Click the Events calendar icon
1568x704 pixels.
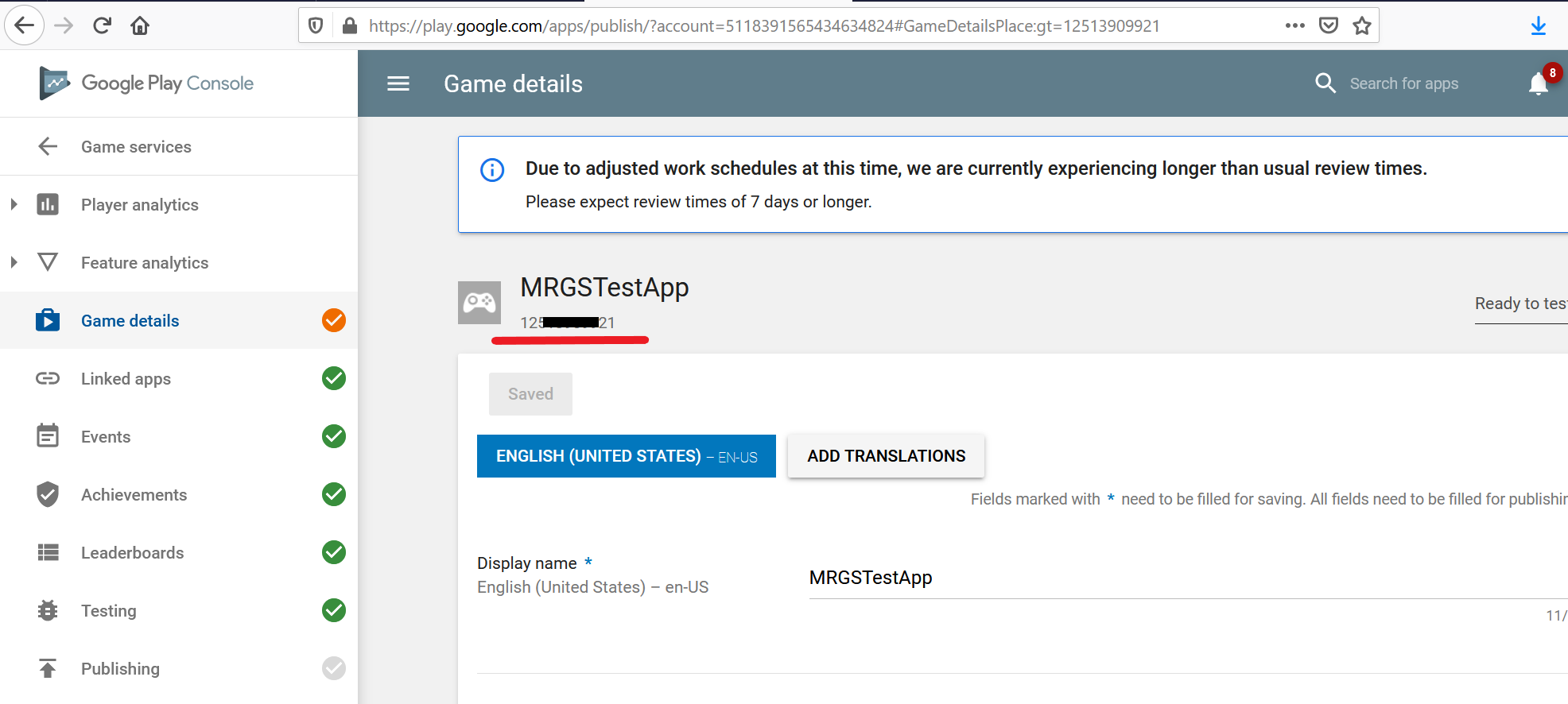[48, 435]
